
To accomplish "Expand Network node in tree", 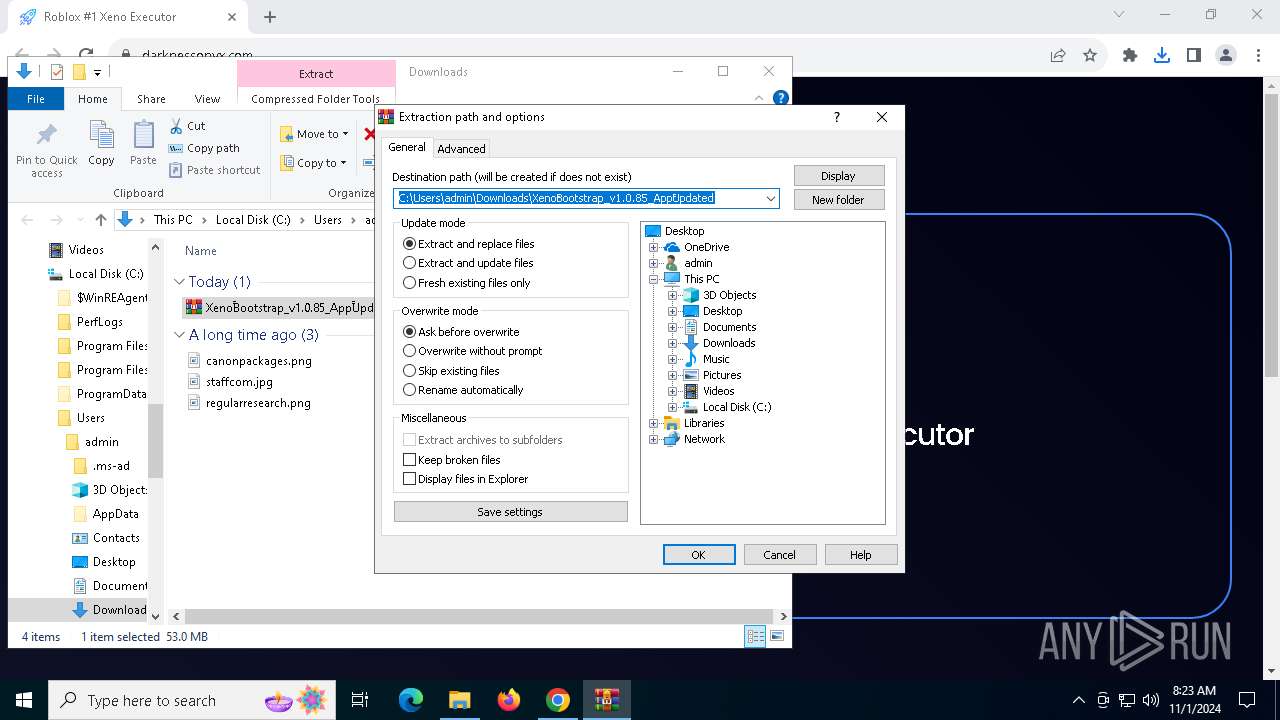I will click(654, 439).
